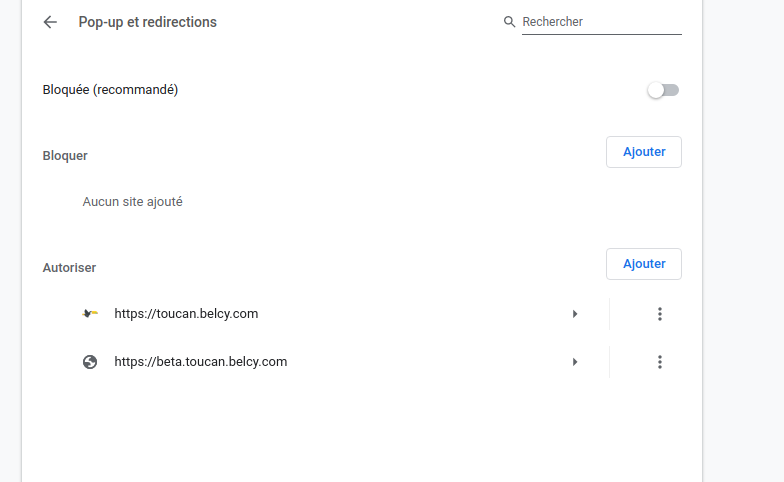Open three-dot menu for https://toucan.belcy.com
This screenshot has width=784, height=482.
[x=659, y=314]
